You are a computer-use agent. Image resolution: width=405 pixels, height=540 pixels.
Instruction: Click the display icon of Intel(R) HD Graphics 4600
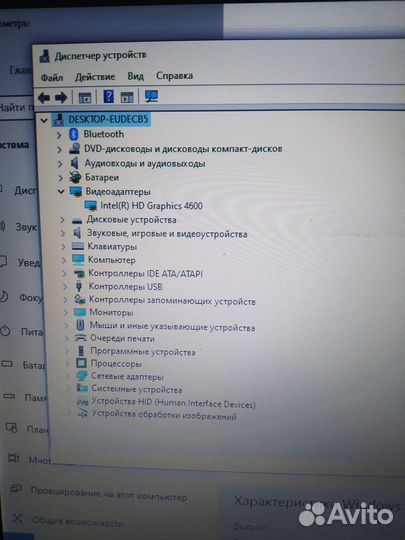91,206
